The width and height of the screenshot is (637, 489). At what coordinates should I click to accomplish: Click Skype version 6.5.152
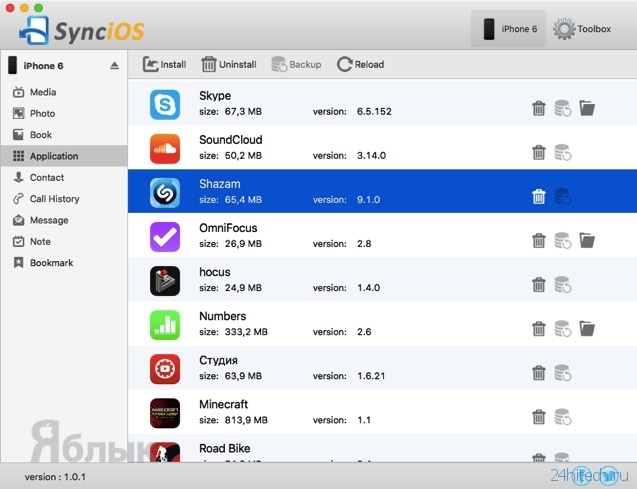[x=352, y=111]
